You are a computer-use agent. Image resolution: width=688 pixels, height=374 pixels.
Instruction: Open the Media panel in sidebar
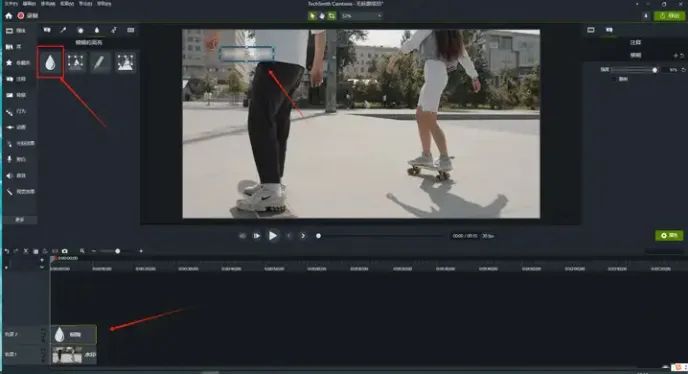coord(16,31)
